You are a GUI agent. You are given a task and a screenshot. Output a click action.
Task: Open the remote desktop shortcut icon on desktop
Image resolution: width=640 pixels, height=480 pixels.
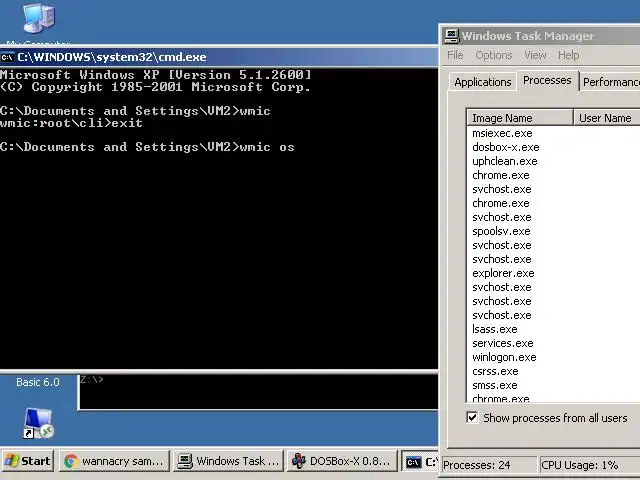[38, 423]
